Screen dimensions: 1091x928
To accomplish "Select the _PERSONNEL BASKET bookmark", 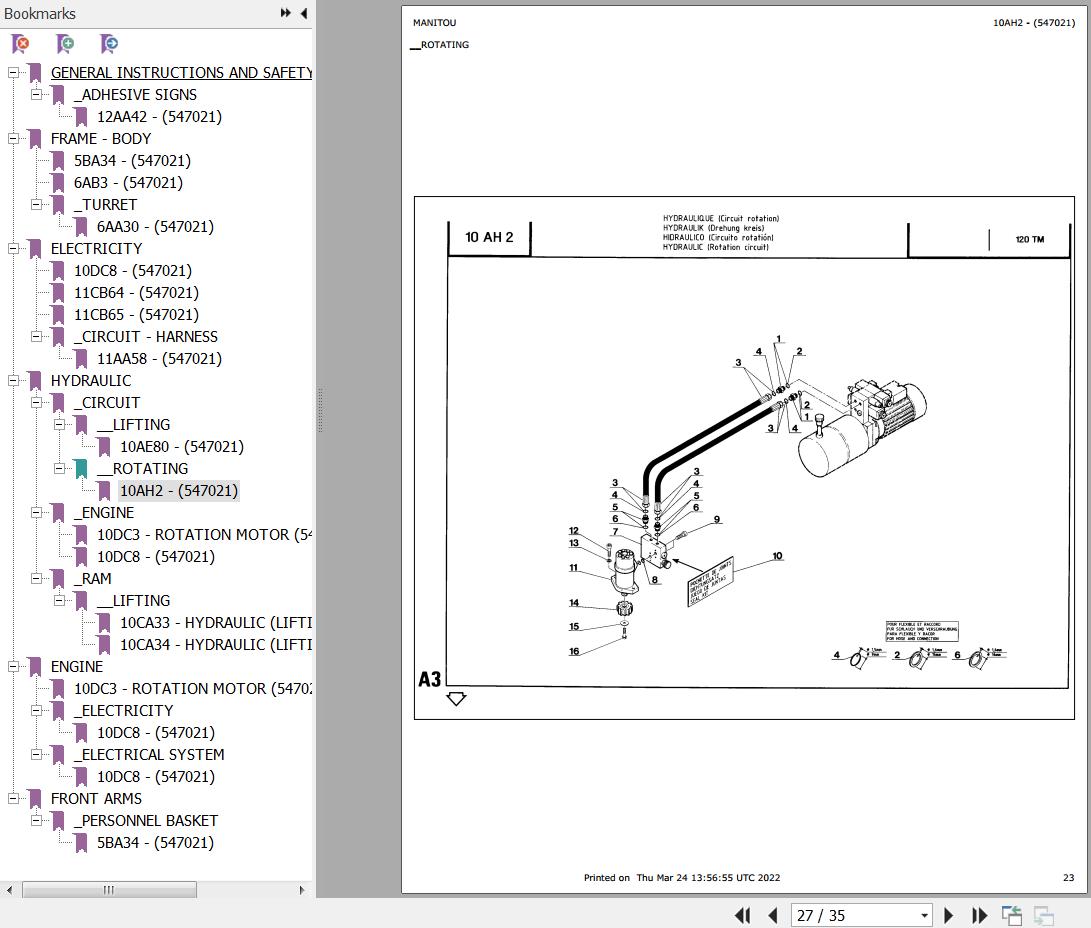I will [145, 820].
